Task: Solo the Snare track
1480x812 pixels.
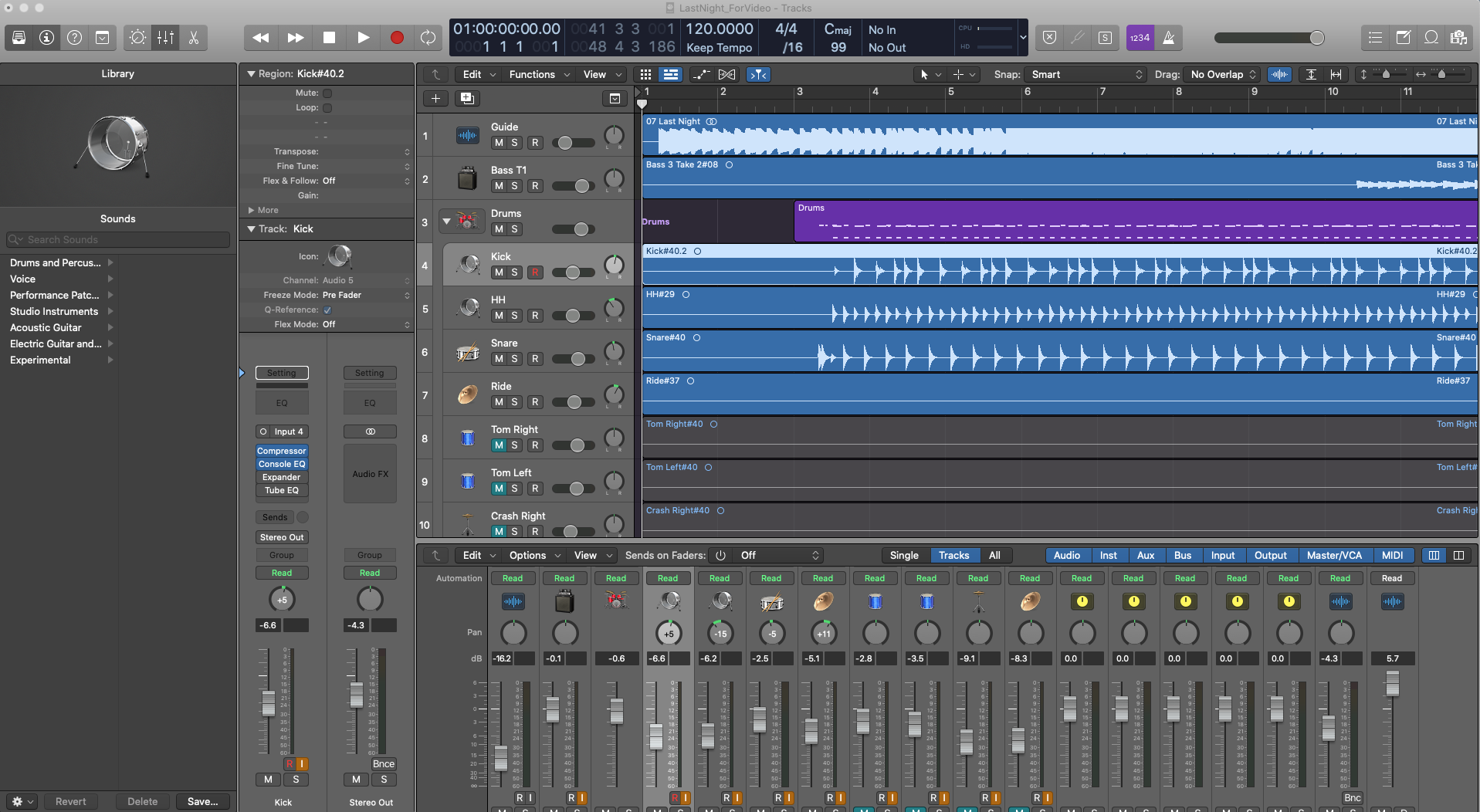Action: [515, 359]
